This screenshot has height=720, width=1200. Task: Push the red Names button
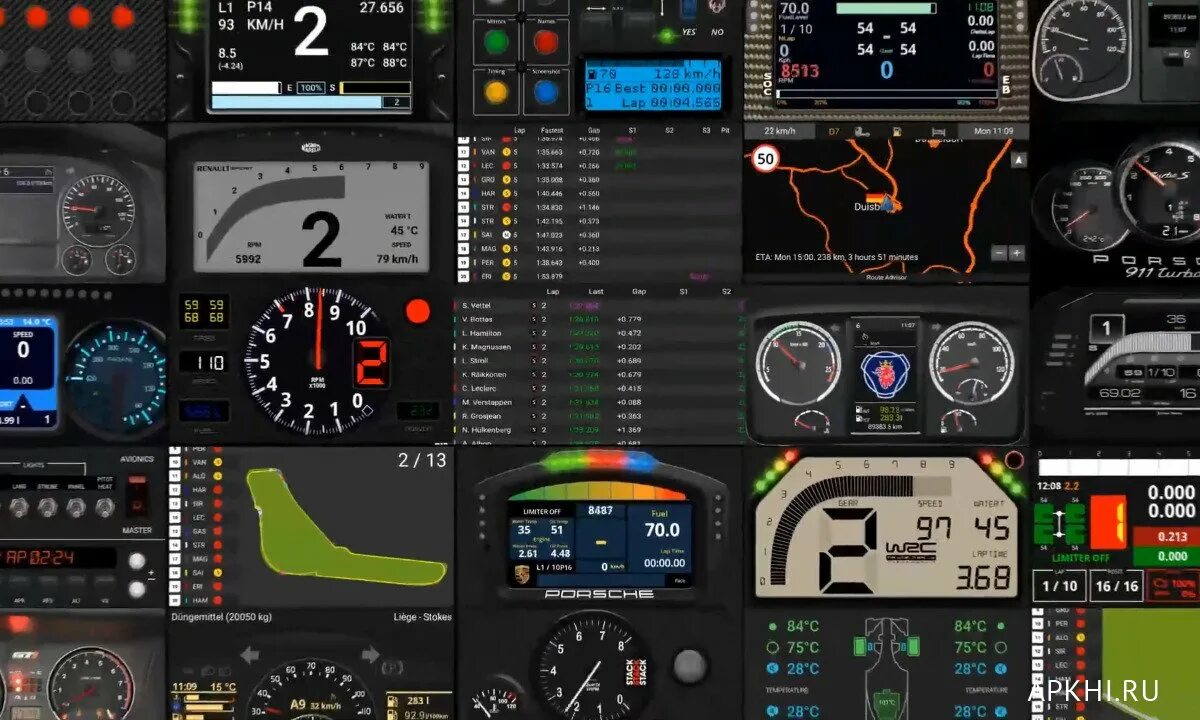tap(545, 41)
